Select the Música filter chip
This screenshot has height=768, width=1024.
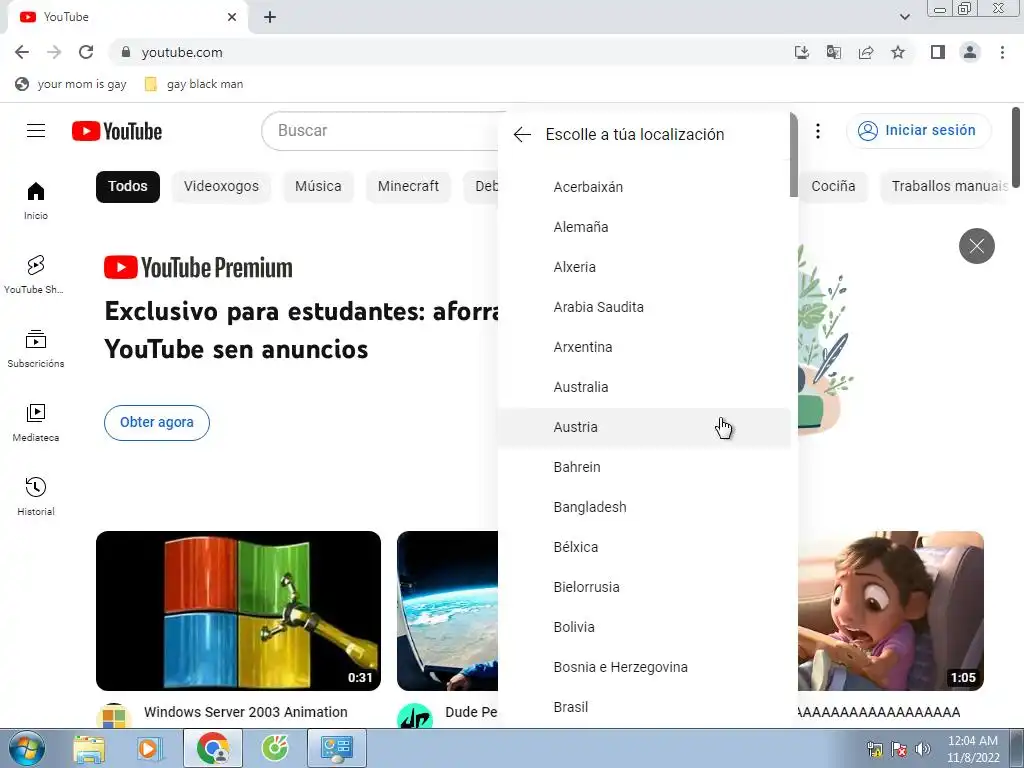pyautogui.click(x=318, y=187)
